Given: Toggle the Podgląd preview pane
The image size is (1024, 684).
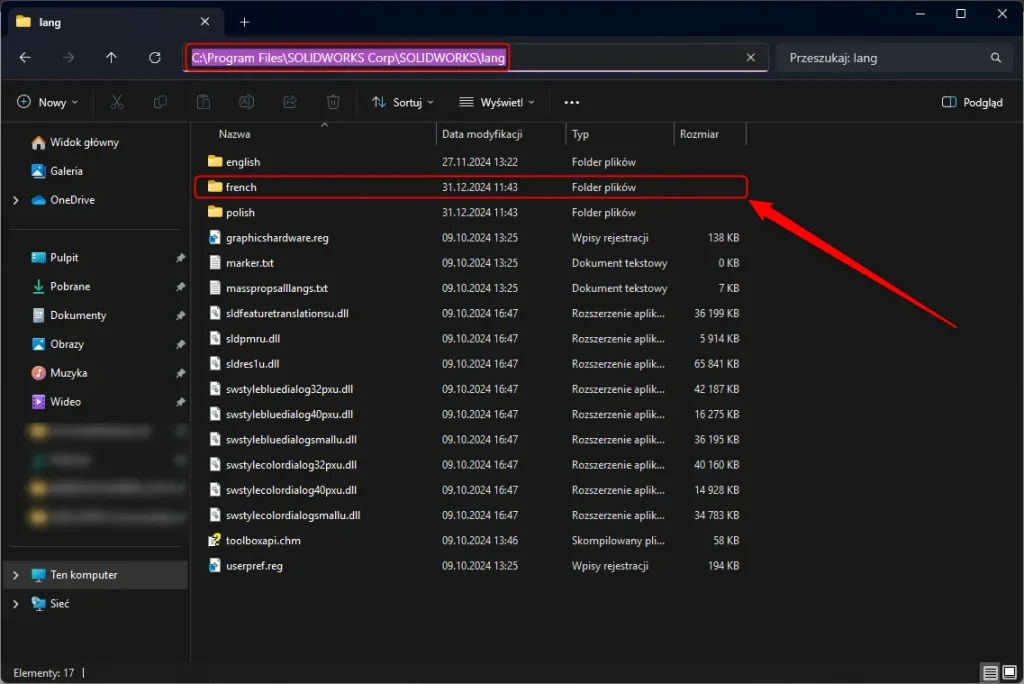Looking at the screenshot, I should point(972,102).
